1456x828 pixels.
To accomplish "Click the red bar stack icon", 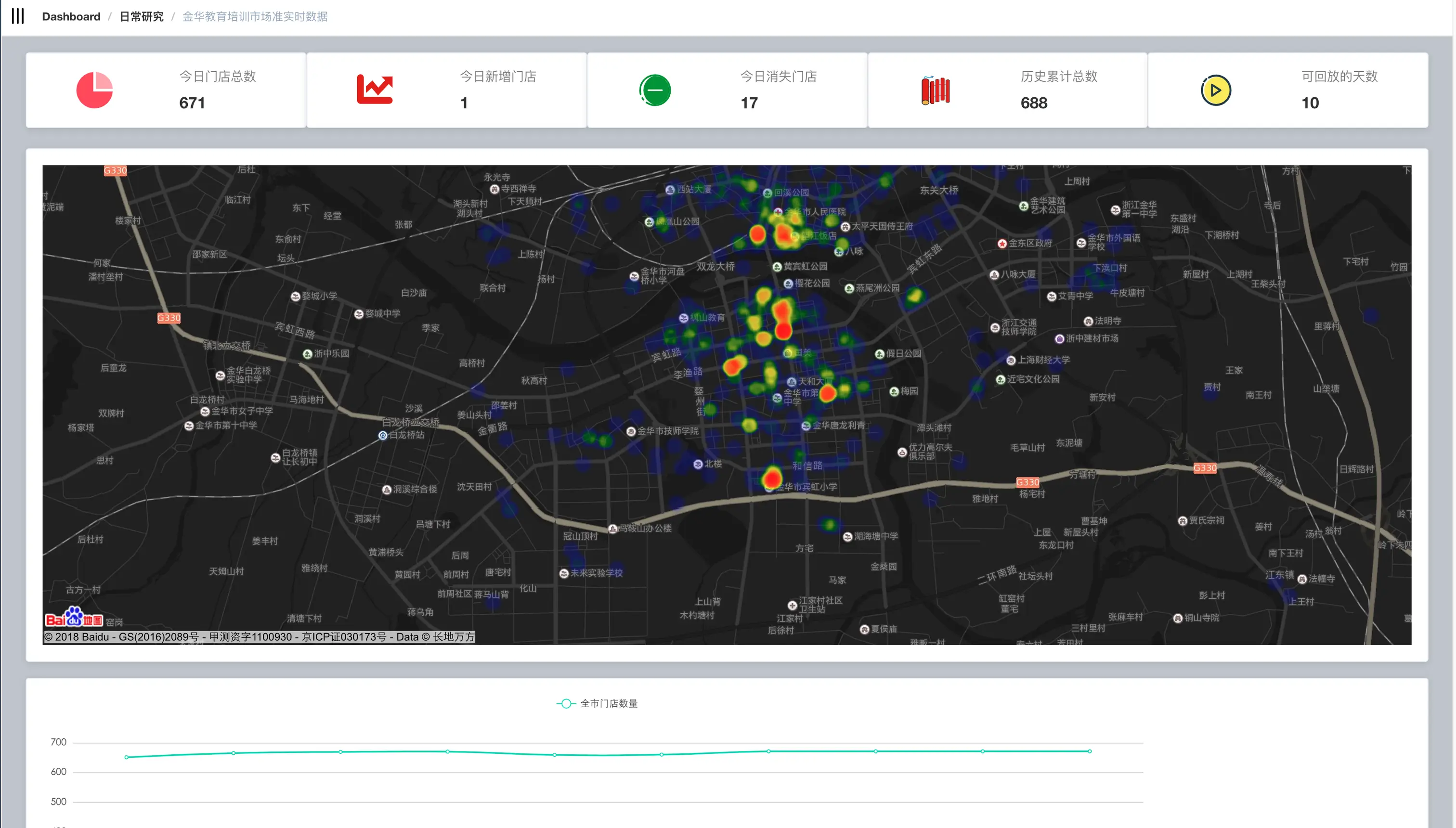I will (936, 90).
